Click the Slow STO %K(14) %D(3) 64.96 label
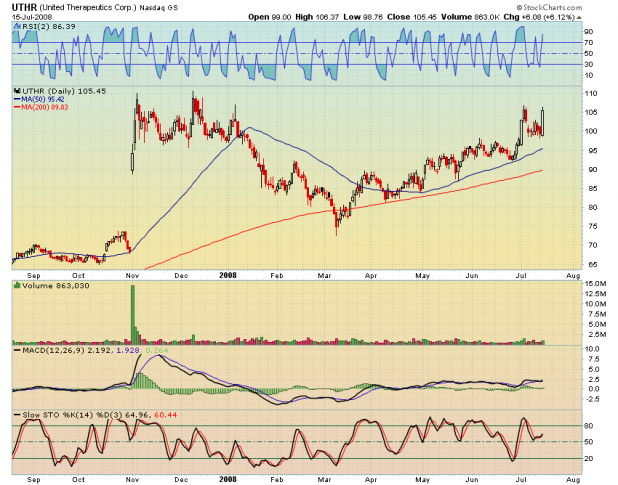The image size is (618, 485). tap(86, 415)
